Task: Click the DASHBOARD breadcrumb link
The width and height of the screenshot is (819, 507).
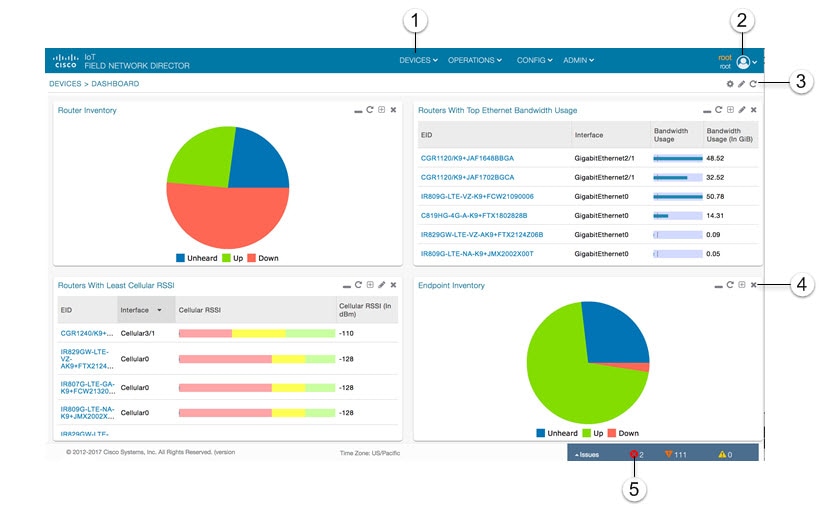Action: tap(115, 84)
